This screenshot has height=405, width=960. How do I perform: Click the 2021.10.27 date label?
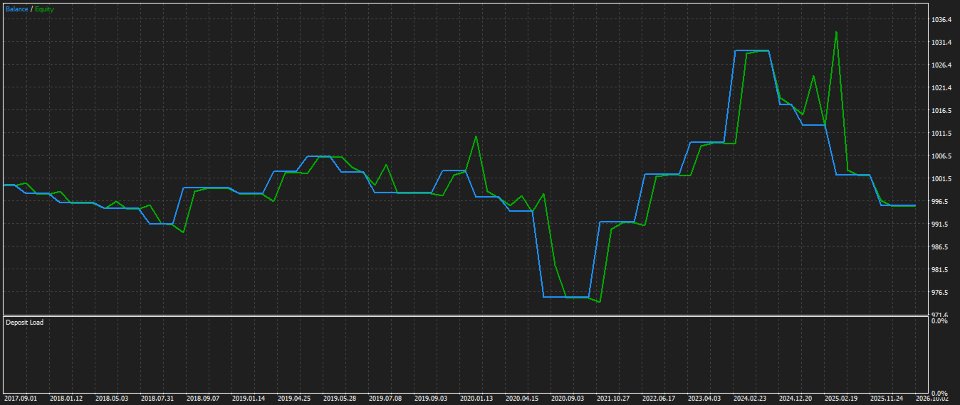pyautogui.click(x=612, y=398)
